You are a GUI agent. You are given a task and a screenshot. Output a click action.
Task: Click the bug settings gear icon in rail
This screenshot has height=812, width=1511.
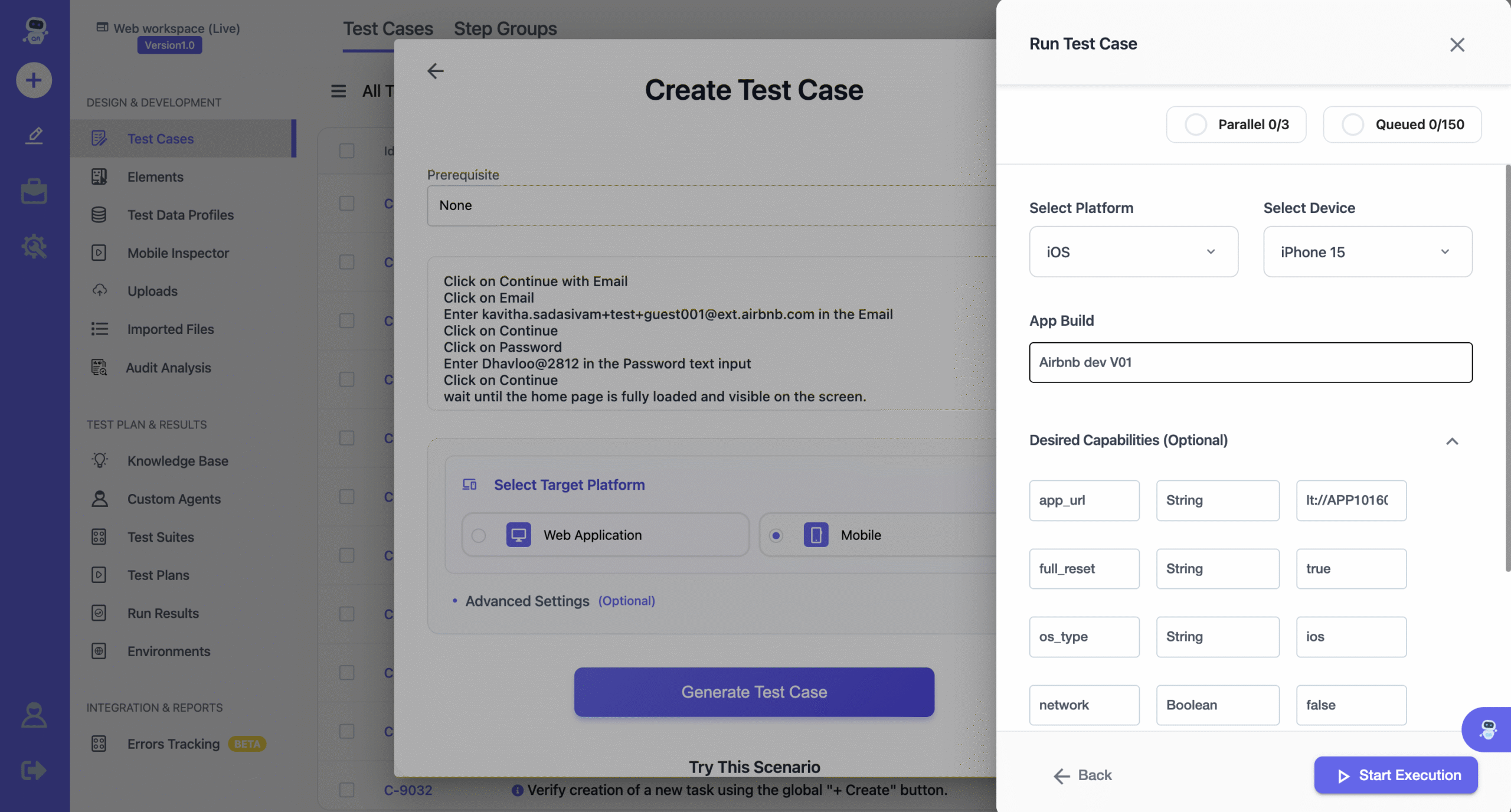(x=34, y=246)
